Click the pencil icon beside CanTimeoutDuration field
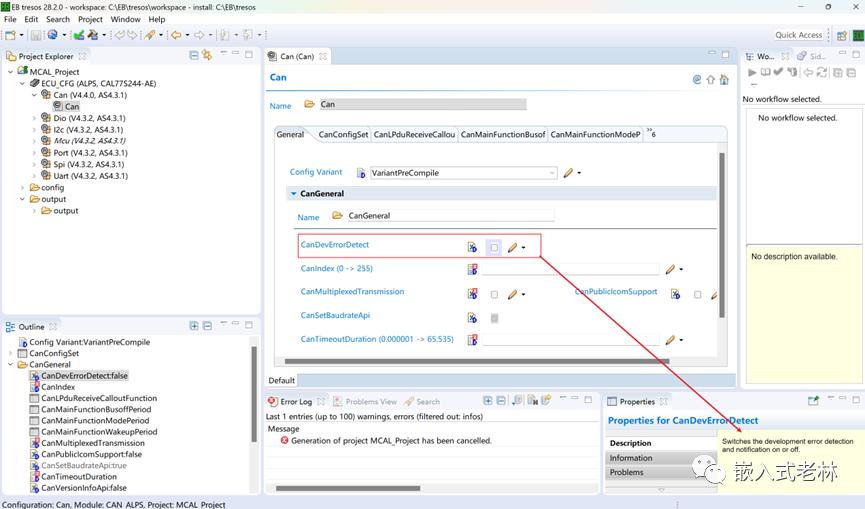This screenshot has height=509, width=865. coord(670,340)
